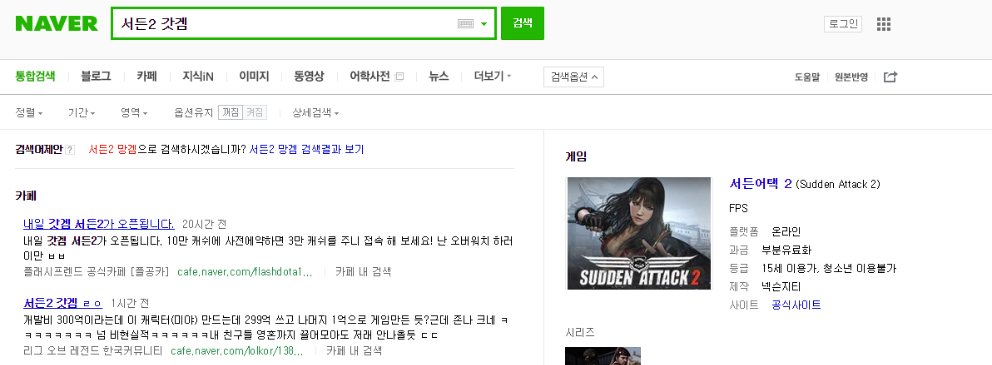Click the 도움말 help link
992x365 pixels.
807,77
